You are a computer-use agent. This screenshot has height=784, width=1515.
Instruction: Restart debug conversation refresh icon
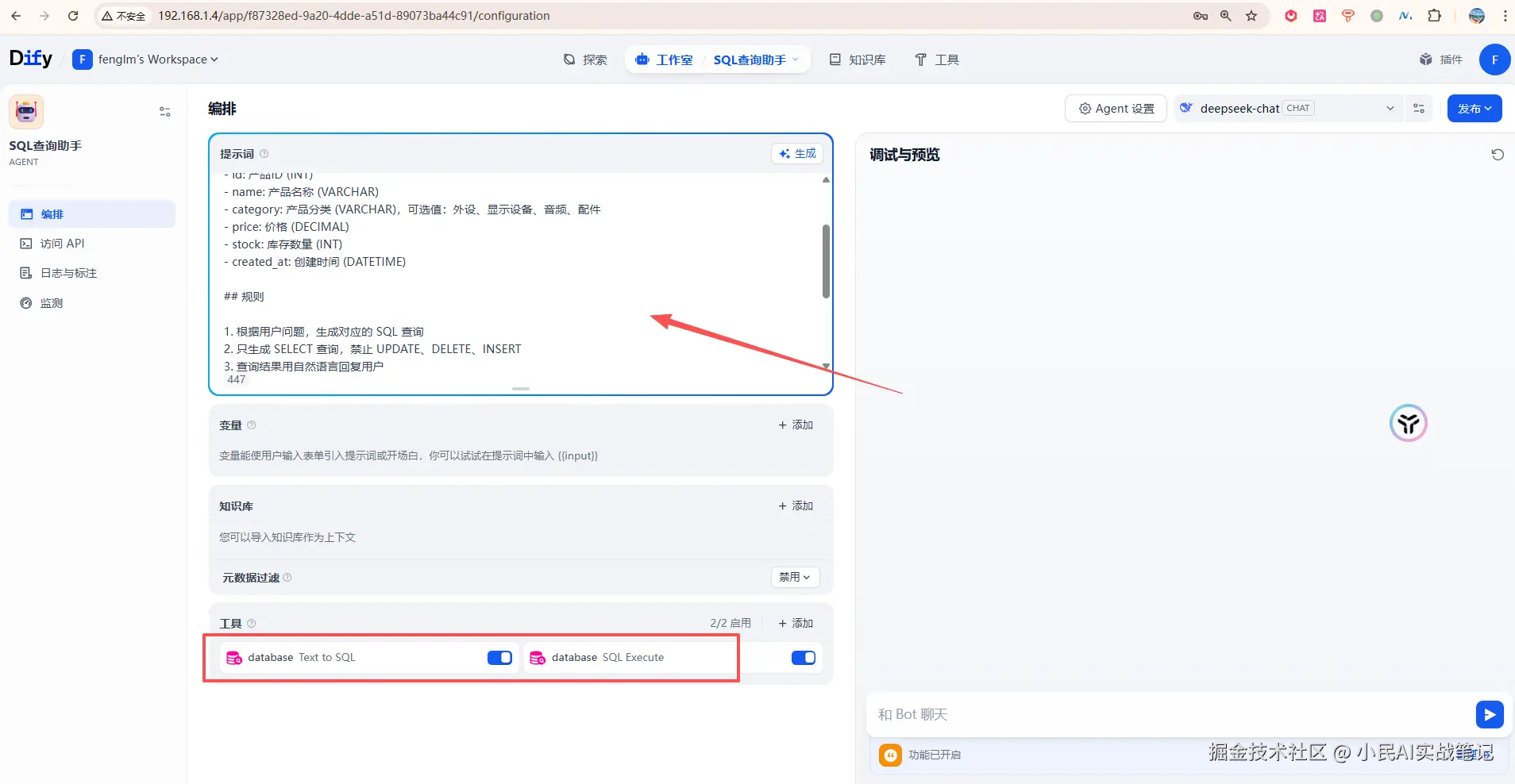(1498, 155)
